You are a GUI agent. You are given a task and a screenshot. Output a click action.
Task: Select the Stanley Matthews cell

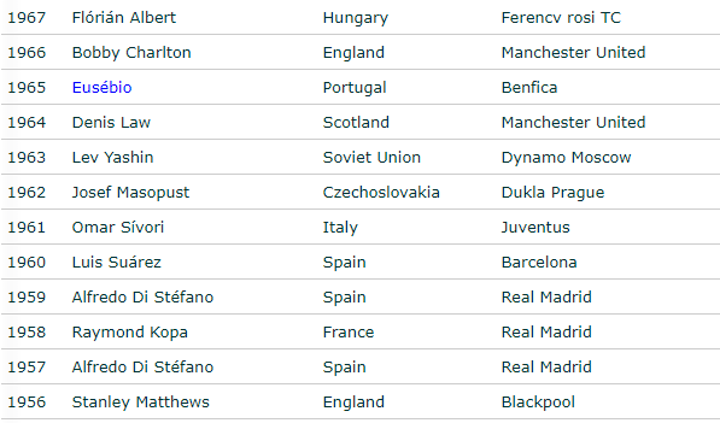[x=141, y=403]
